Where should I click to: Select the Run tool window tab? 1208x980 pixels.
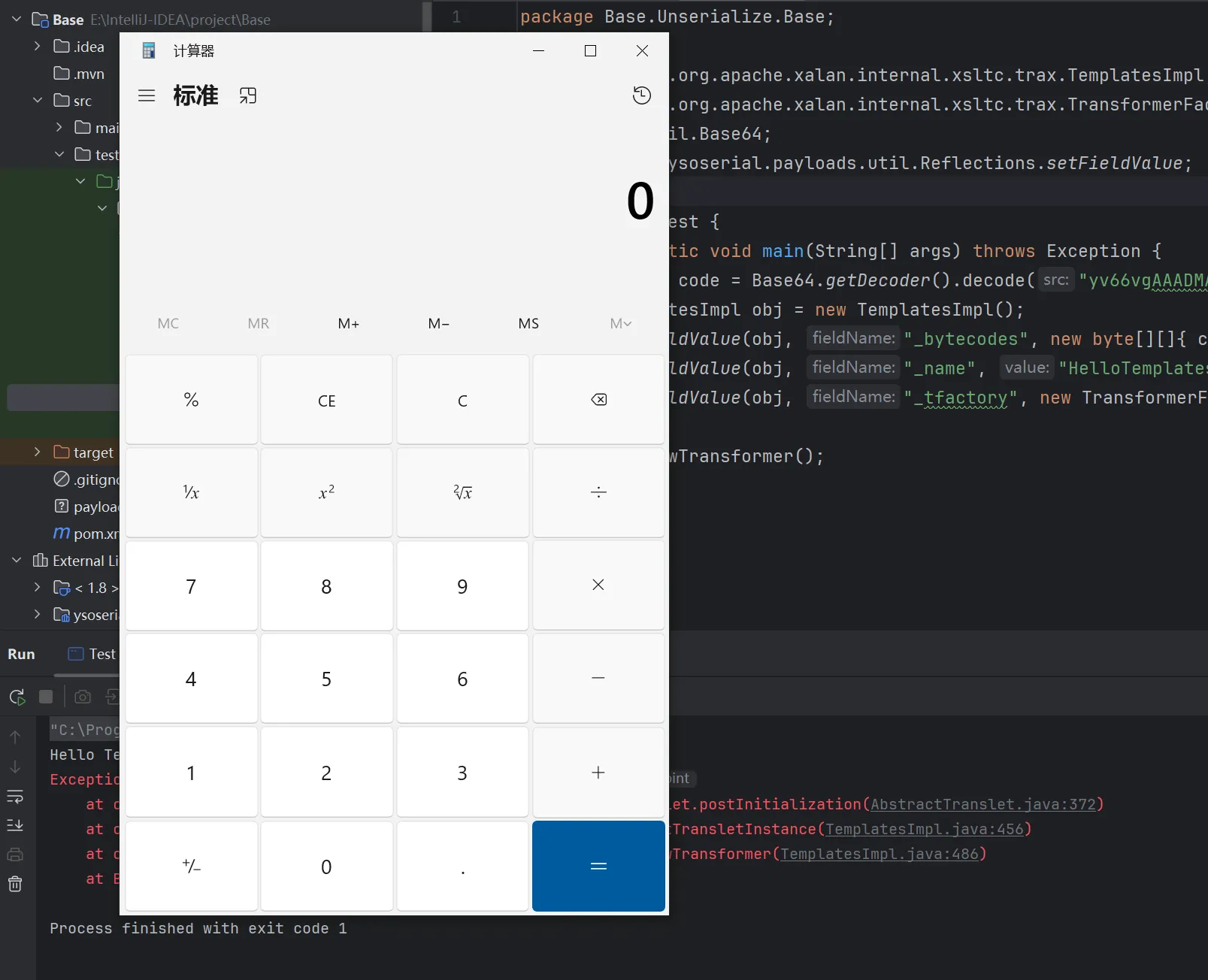click(x=21, y=654)
